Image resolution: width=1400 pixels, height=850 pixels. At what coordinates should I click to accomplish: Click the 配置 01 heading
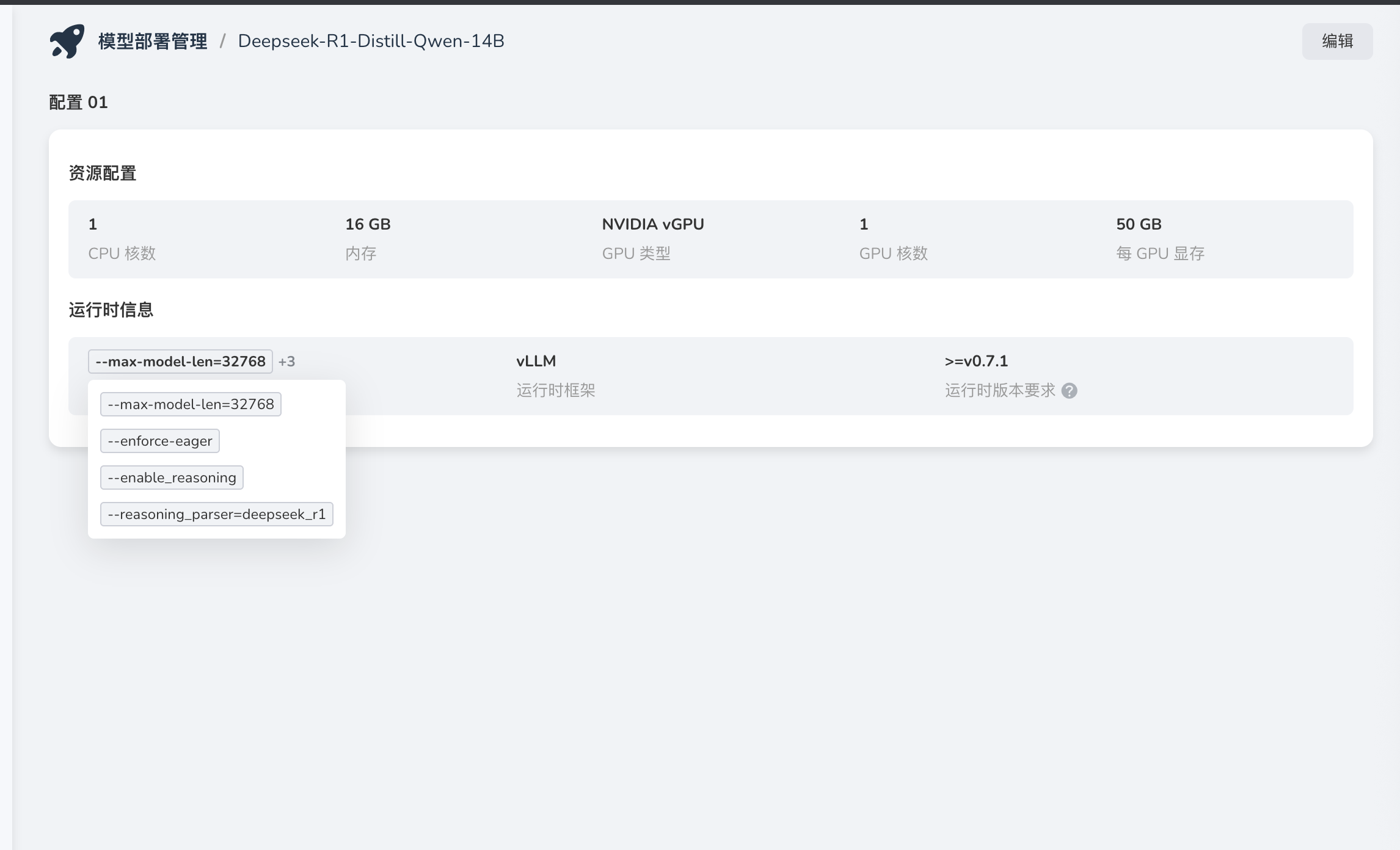[x=78, y=103]
